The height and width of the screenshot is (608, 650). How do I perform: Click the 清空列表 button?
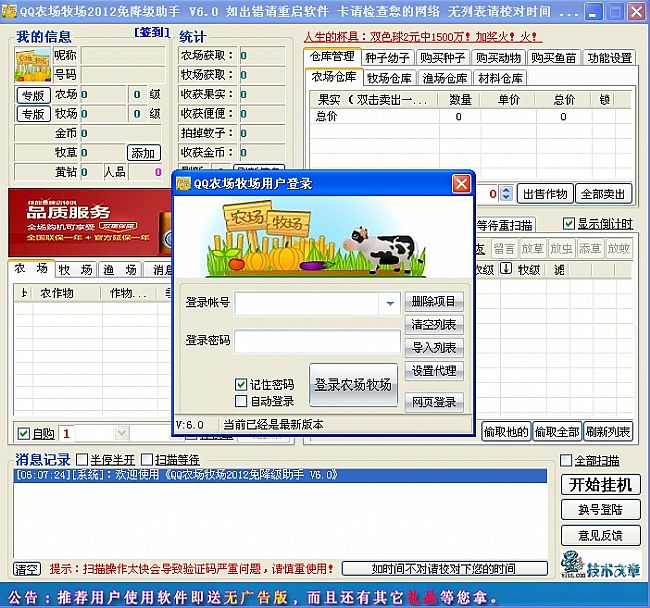click(x=434, y=325)
